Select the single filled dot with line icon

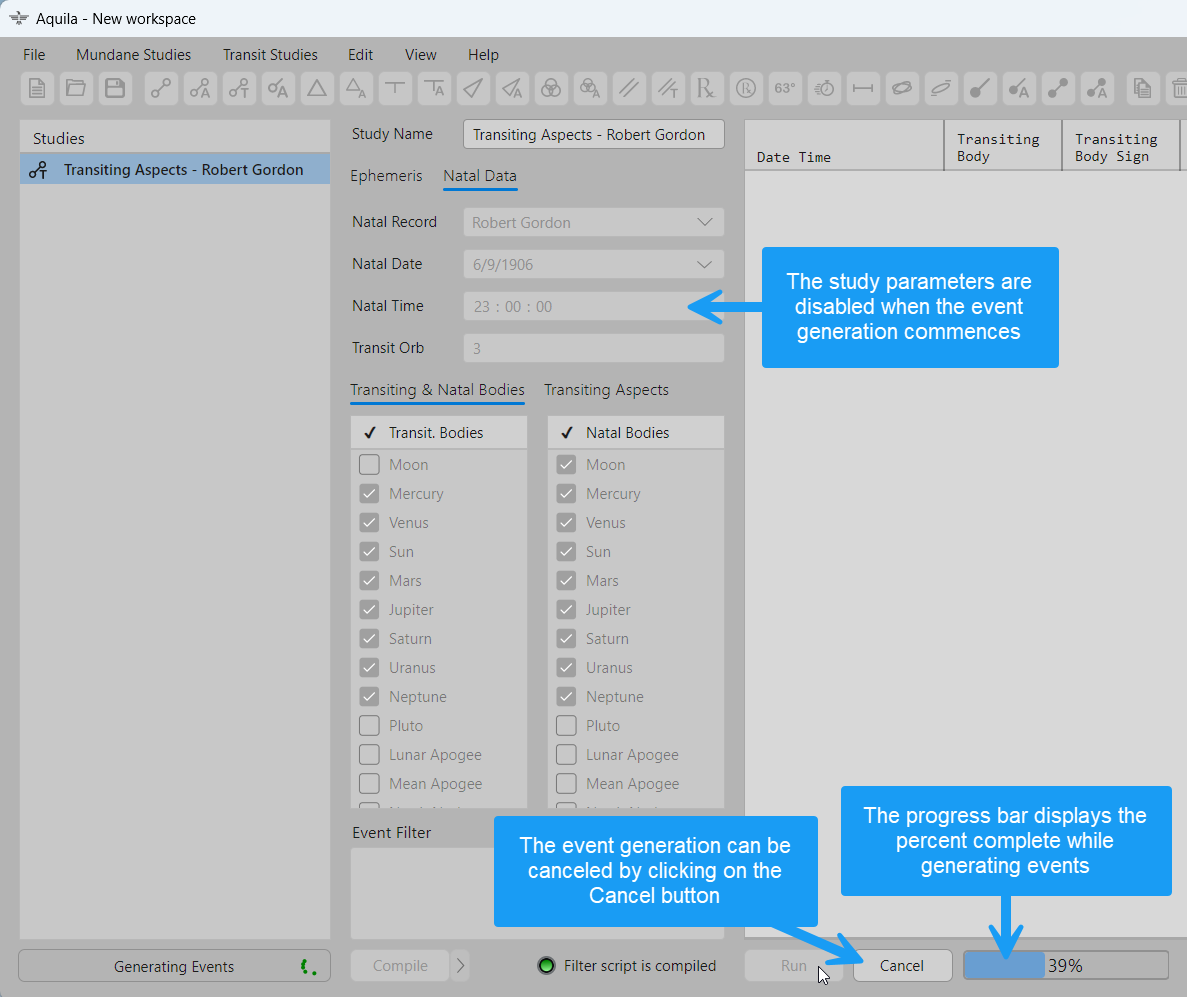pos(980,89)
